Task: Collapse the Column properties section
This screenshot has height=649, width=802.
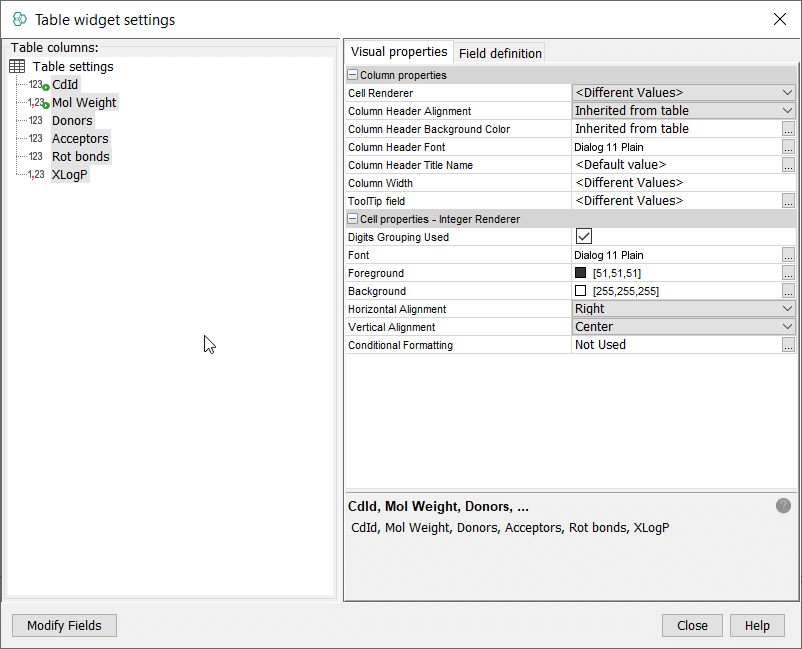Action: pos(353,75)
